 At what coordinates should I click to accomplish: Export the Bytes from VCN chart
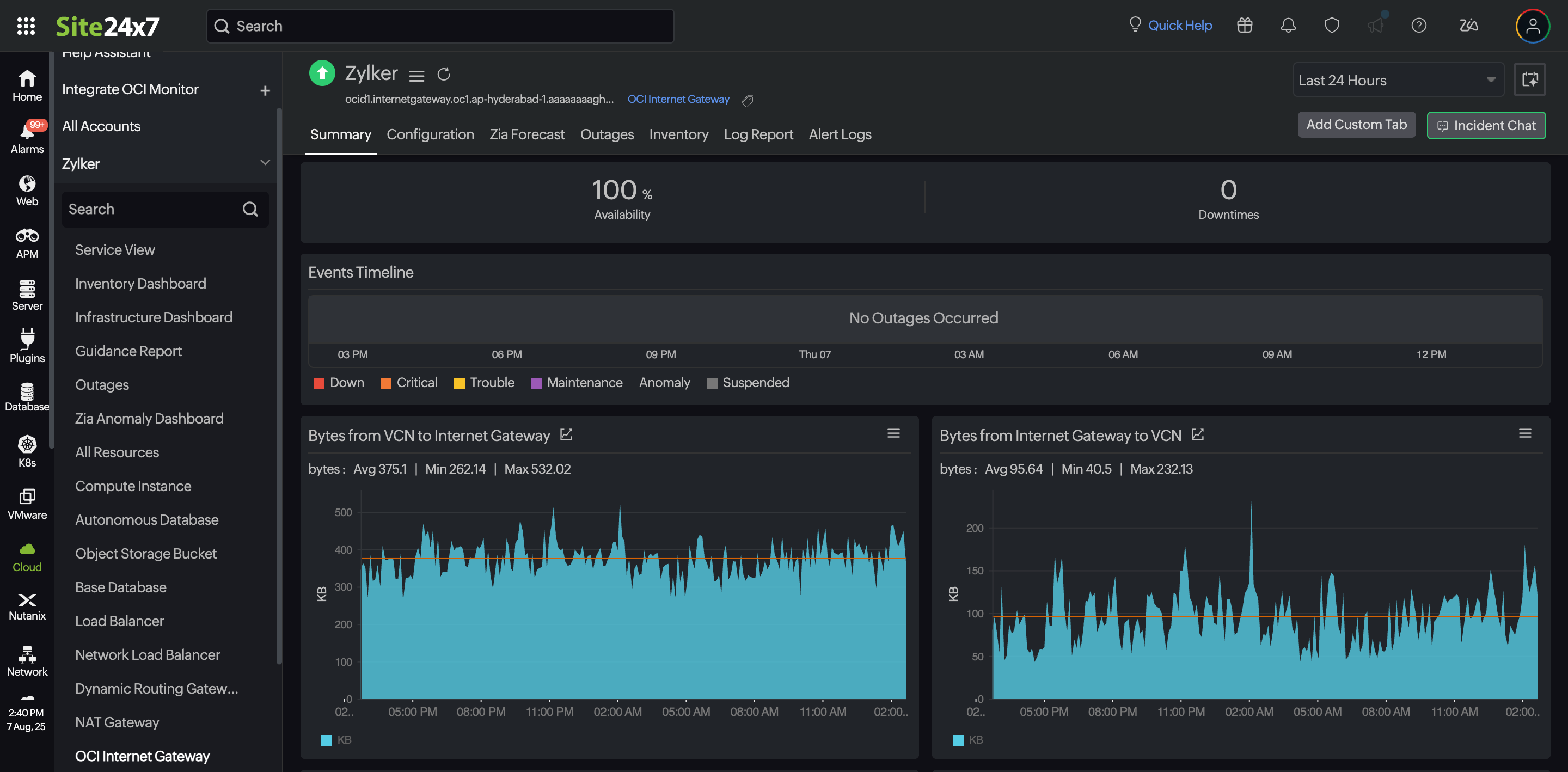[566, 434]
